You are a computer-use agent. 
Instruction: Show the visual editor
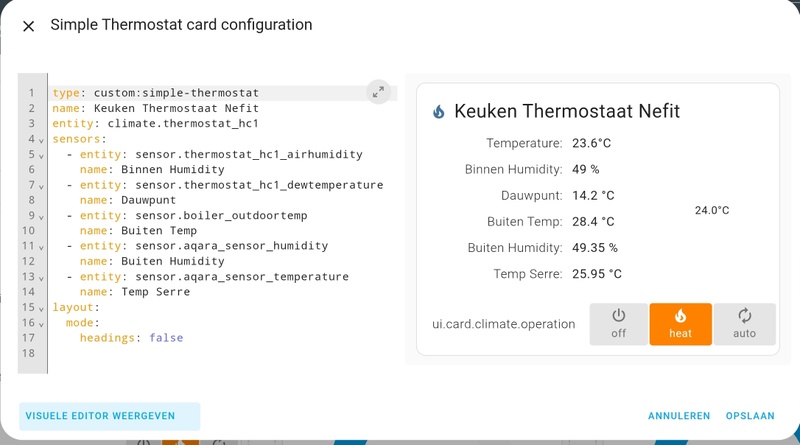click(x=100, y=416)
